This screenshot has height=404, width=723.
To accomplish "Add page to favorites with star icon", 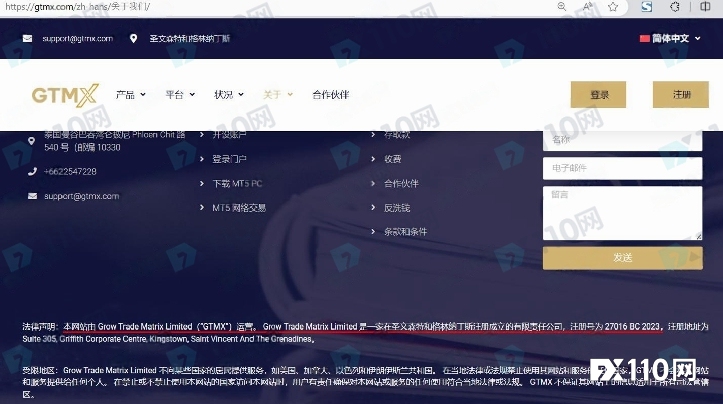I will [613, 6].
